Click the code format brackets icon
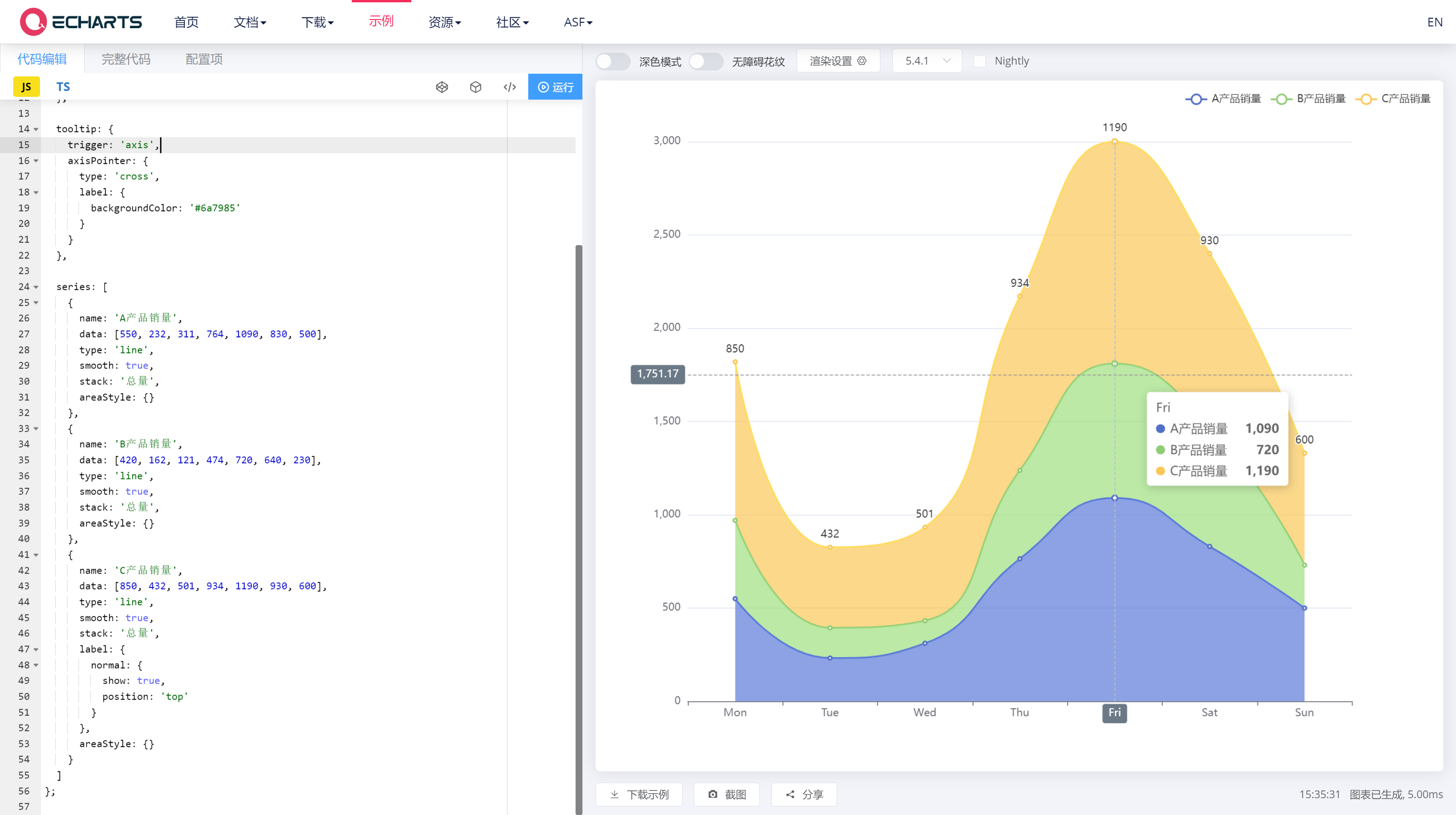1456x815 pixels. click(509, 87)
